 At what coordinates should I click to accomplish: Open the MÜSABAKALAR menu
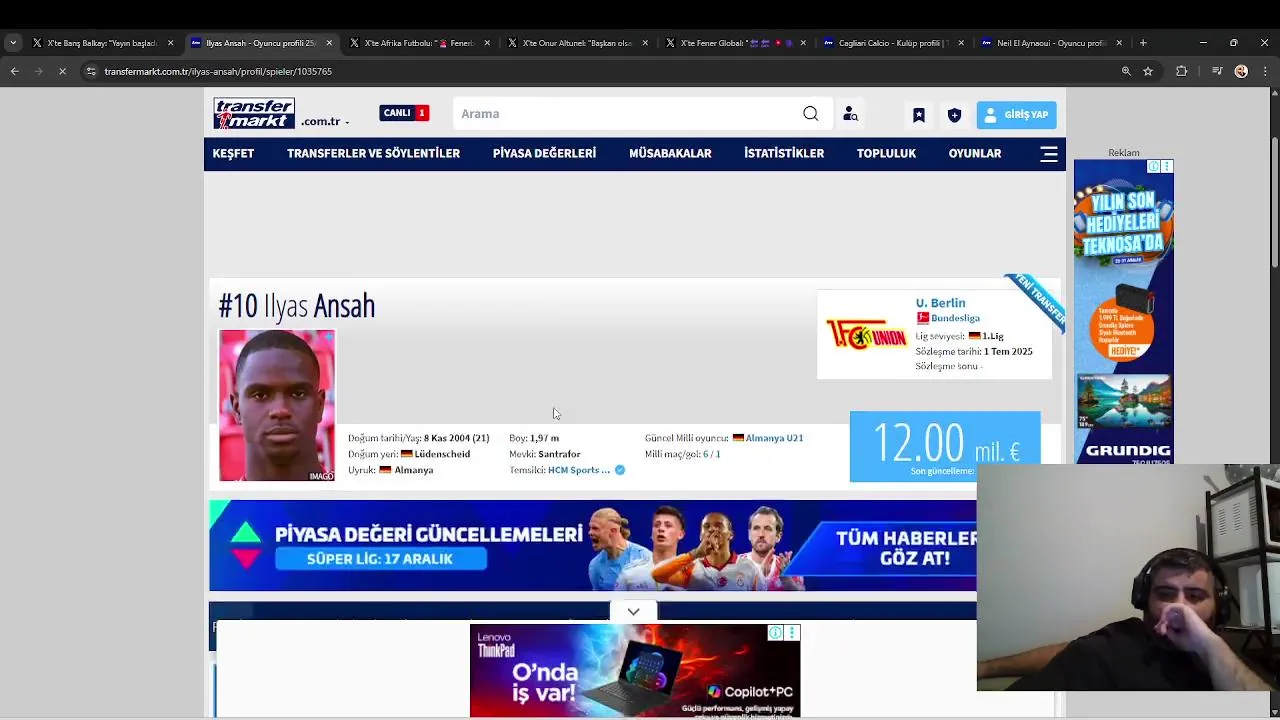pos(670,153)
